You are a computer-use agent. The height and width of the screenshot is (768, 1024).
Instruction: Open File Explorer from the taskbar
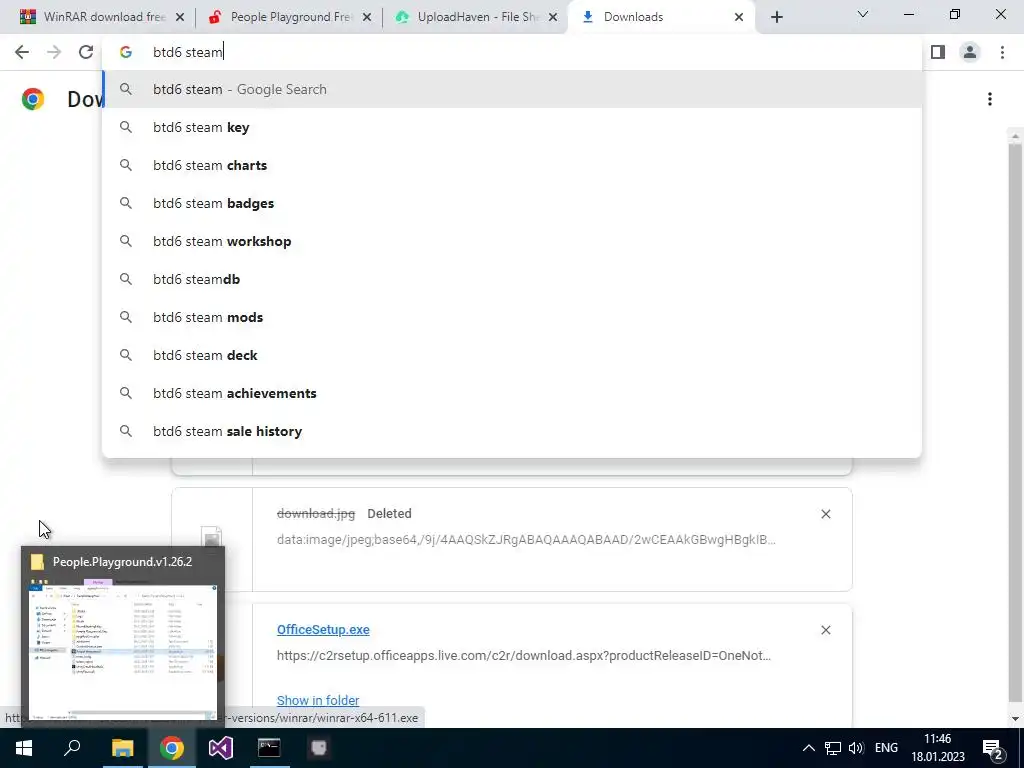[x=122, y=748]
